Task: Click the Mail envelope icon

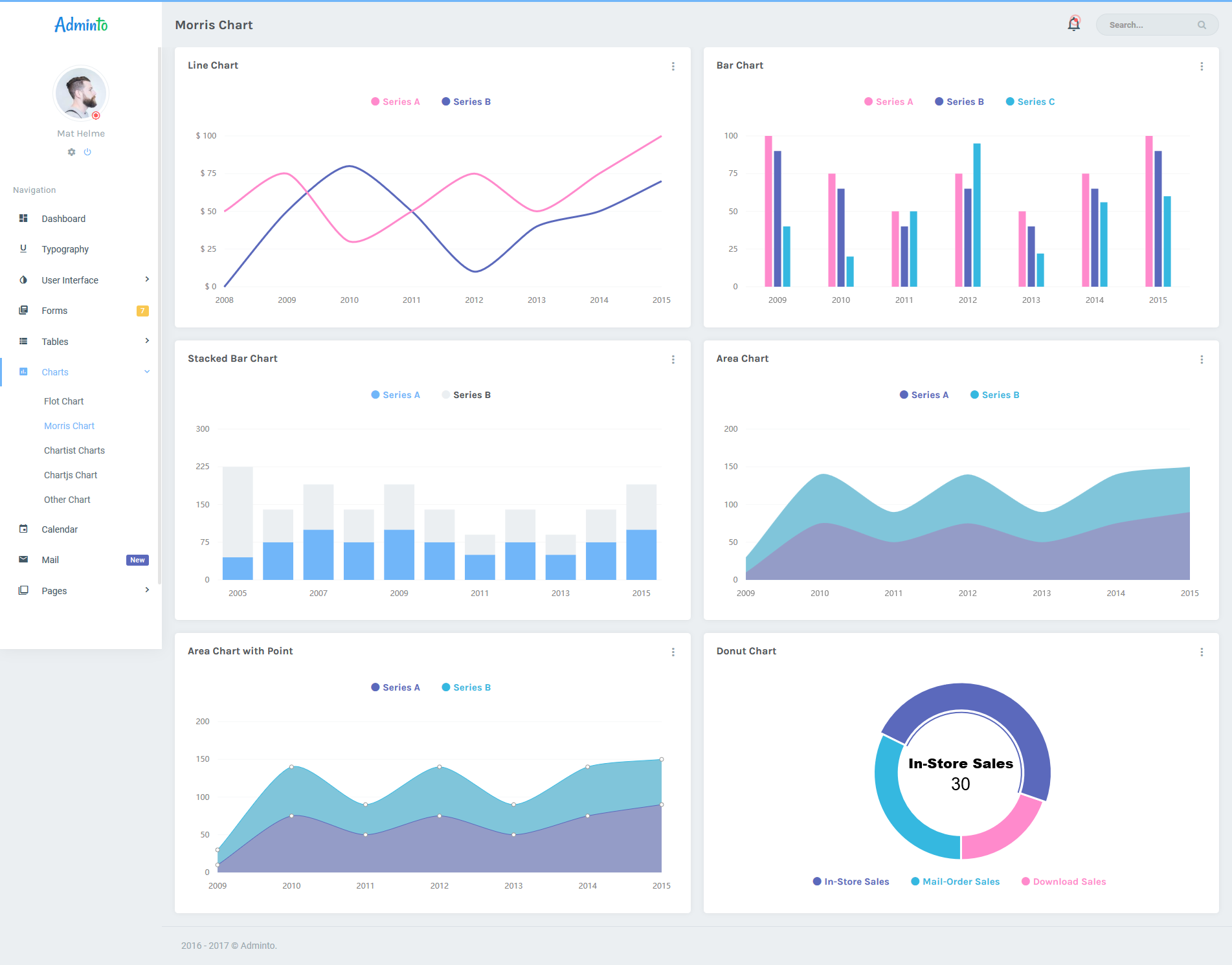Action: click(23, 559)
